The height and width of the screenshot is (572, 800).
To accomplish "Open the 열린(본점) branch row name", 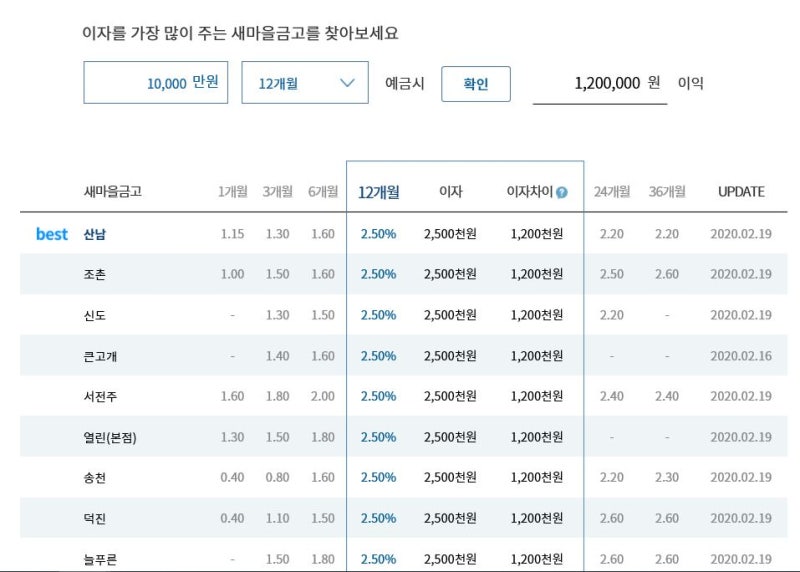I will (x=110, y=437).
